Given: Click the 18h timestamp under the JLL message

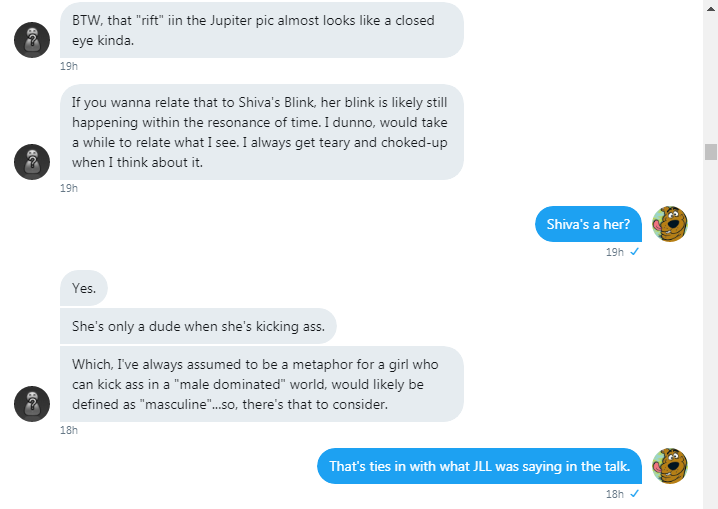Looking at the screenshot, I should tap(615, 494).
